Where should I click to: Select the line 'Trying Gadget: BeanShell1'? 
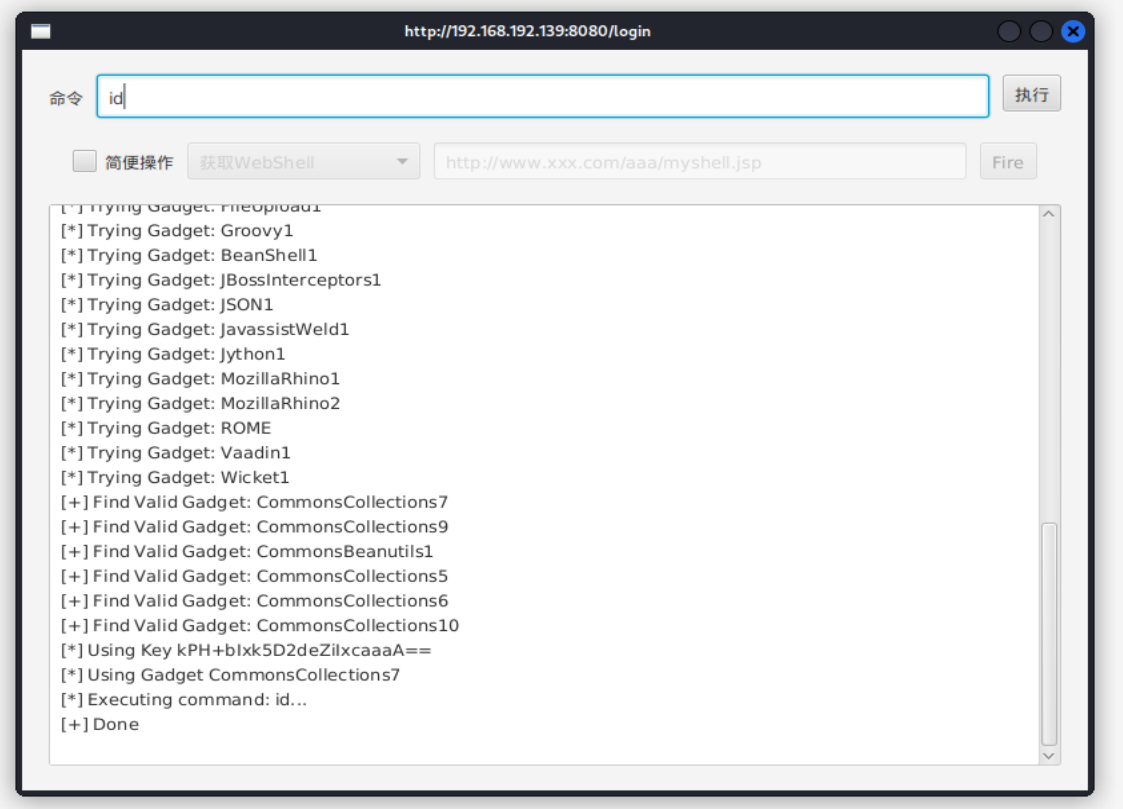click(188, 255)
